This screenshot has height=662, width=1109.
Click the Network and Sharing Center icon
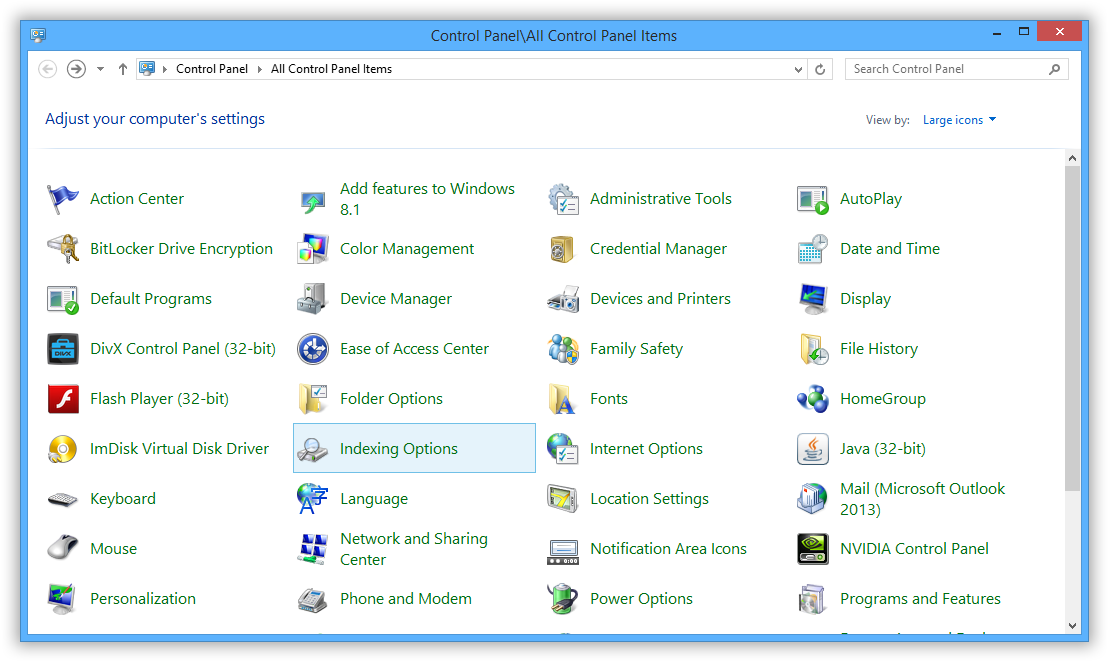[x=313, y=550]
